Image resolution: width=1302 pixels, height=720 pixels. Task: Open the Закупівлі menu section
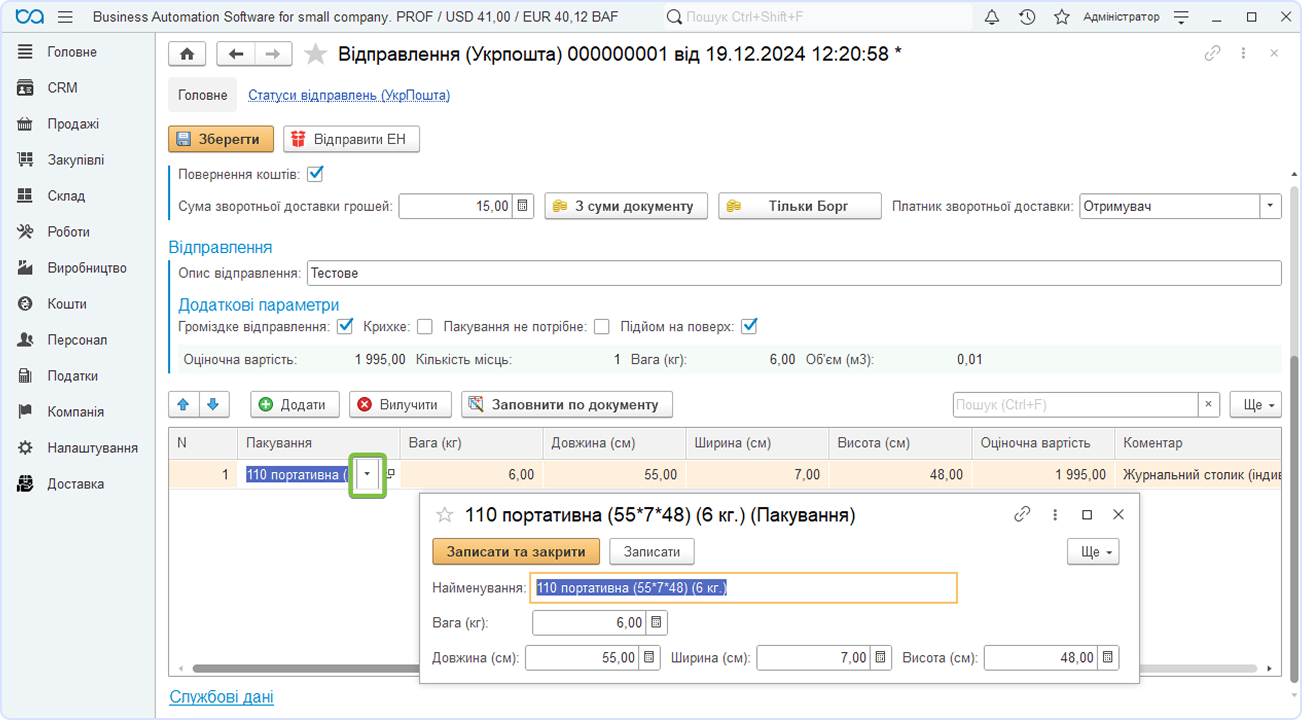[78, 160]
